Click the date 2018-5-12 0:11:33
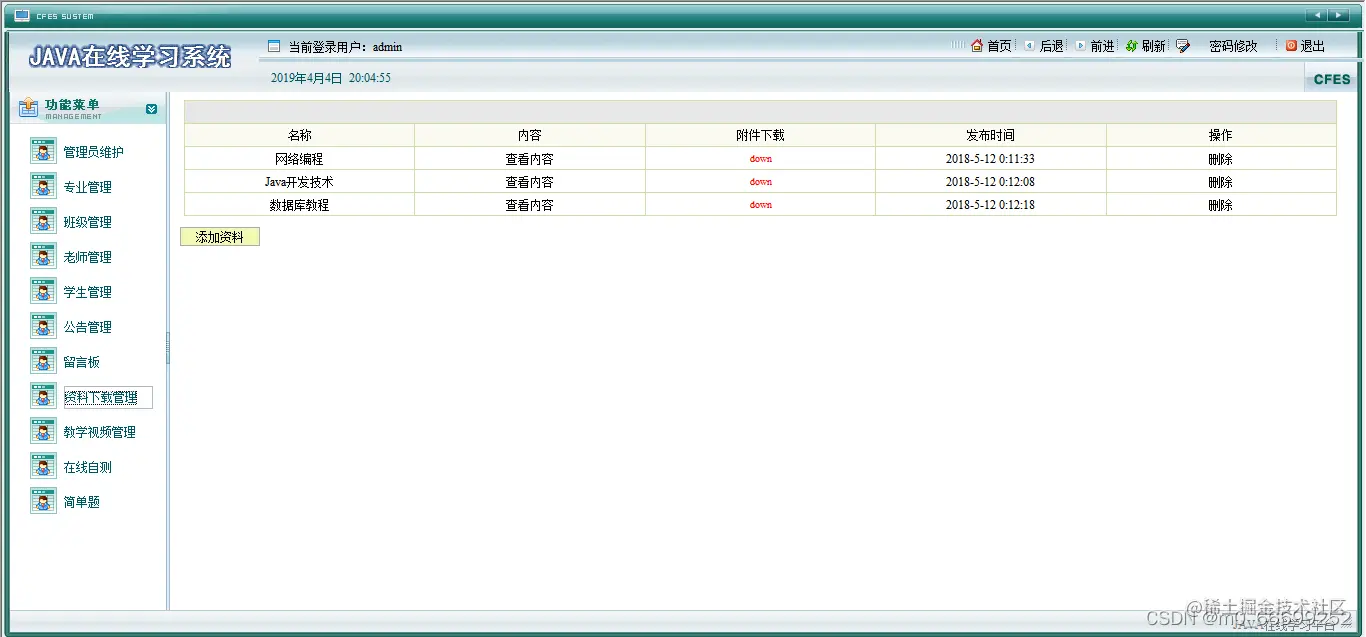This screenshot has height=637, width=1366. click(x=990, y=159)
